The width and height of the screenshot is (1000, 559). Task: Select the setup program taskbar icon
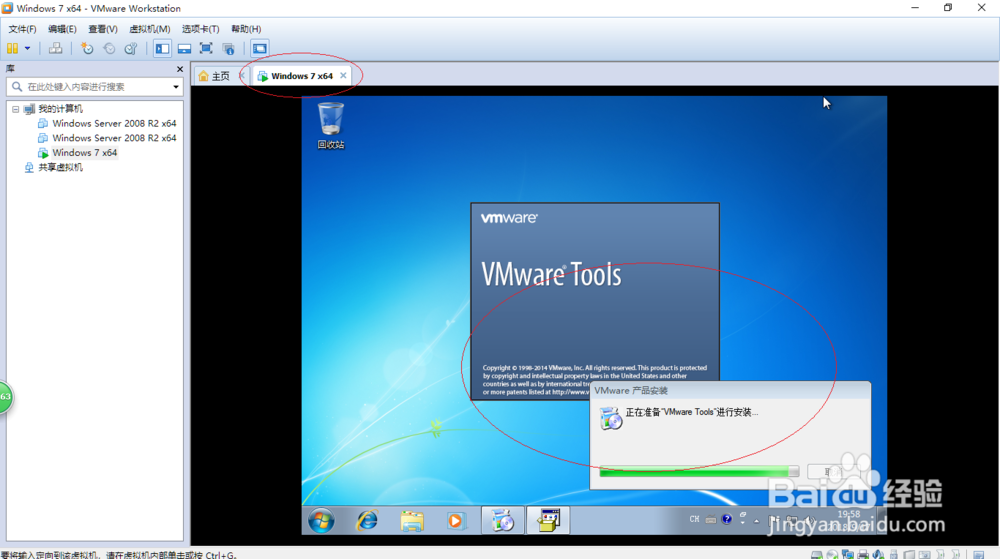click(548, 520)
